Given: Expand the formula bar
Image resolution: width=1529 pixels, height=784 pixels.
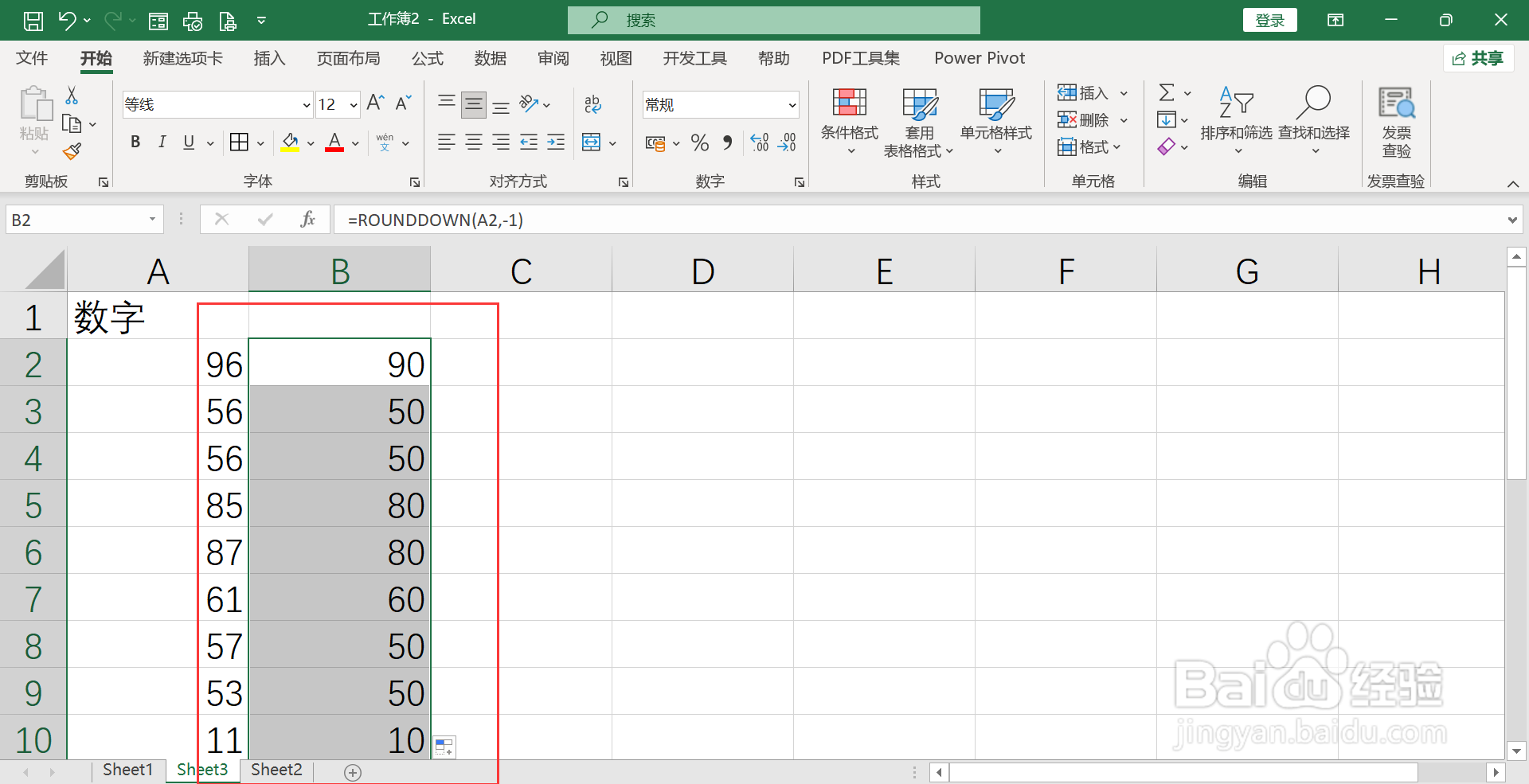Looking at the screenshot, I should [1512, 220].
